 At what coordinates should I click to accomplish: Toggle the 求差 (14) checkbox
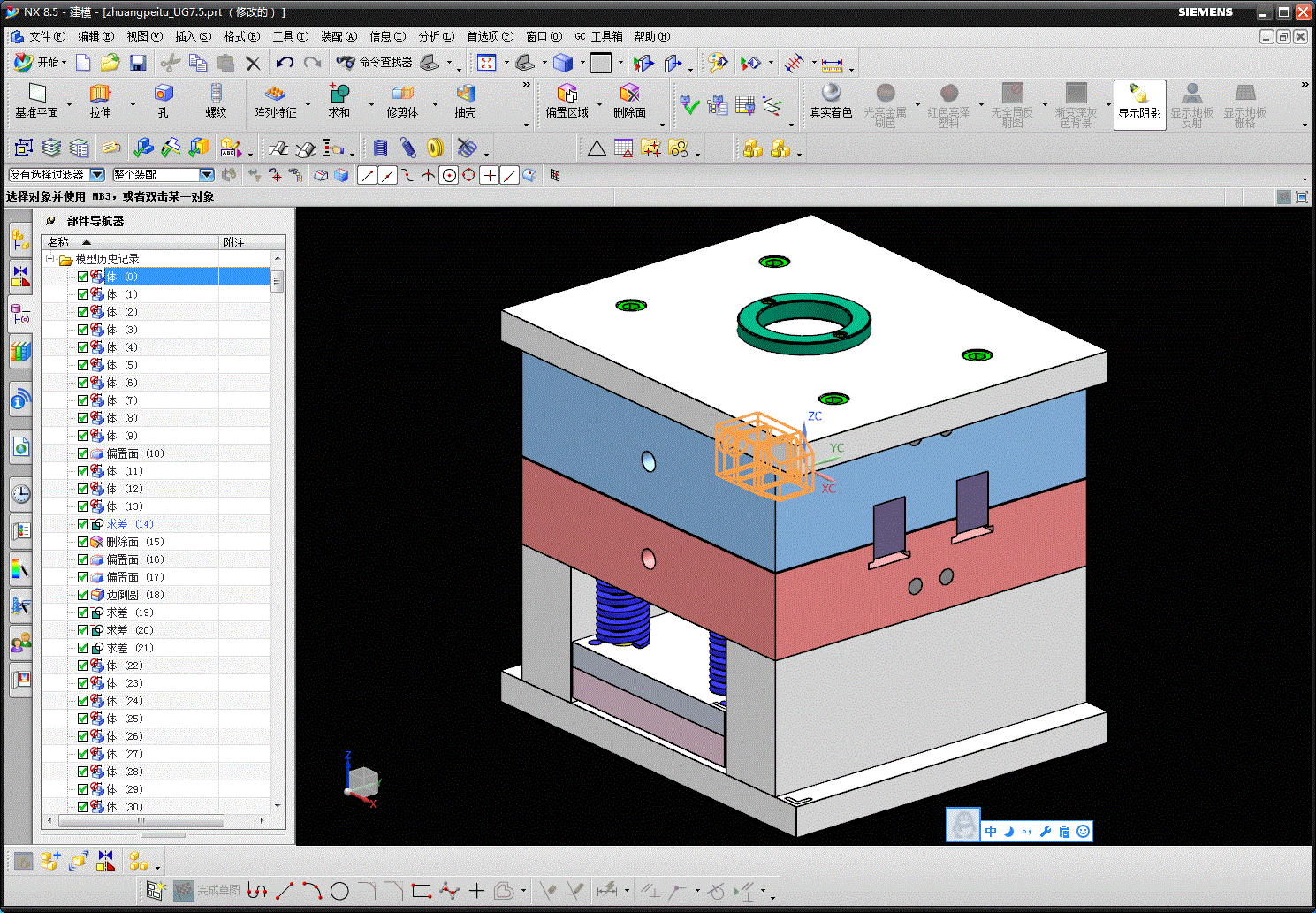[83, 524]
